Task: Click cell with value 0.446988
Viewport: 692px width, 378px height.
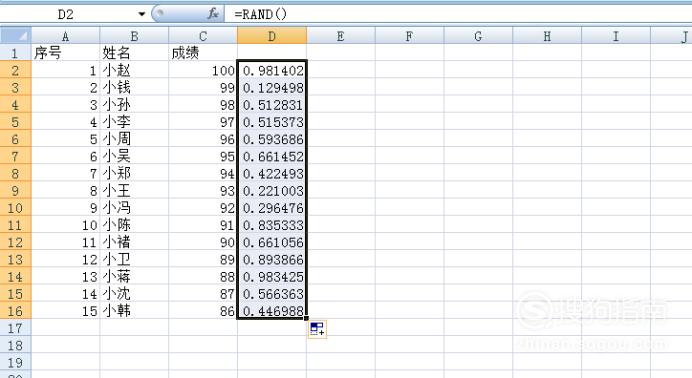Action: [x=272, y=311]
